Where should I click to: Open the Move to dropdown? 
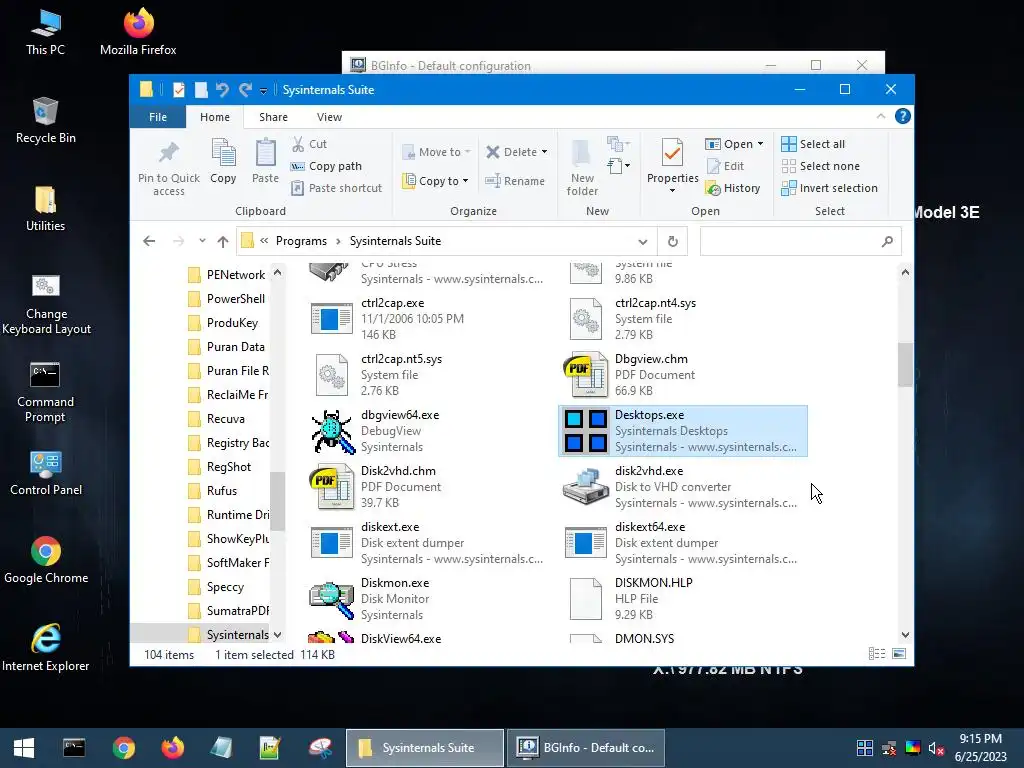pos(436,152)
